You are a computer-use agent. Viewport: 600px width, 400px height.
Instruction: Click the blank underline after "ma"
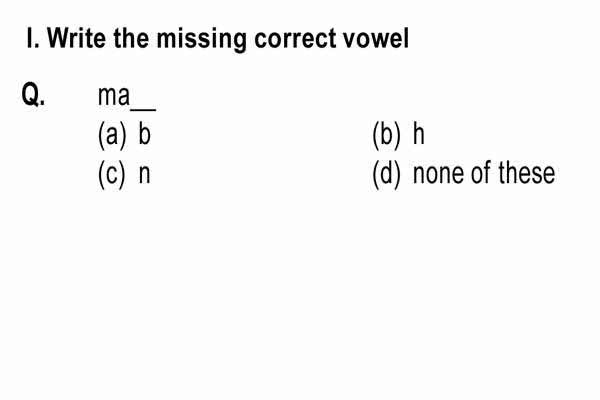[143, 110]
